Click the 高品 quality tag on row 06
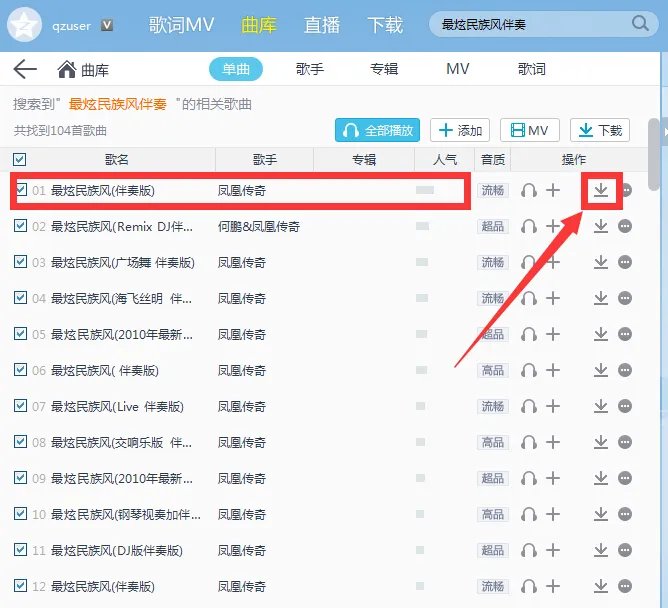This screenshot has height=608, width=668. pyautogui.click(x=492, y=370)
